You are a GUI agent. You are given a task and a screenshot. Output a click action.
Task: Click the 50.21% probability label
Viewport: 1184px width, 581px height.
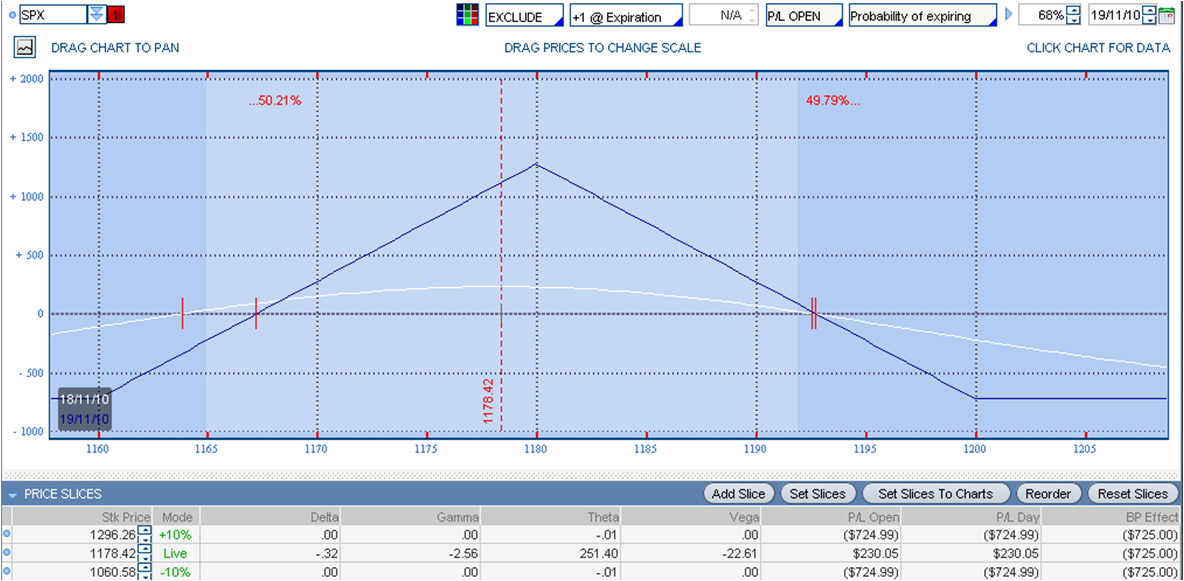(x=275, y=100)
